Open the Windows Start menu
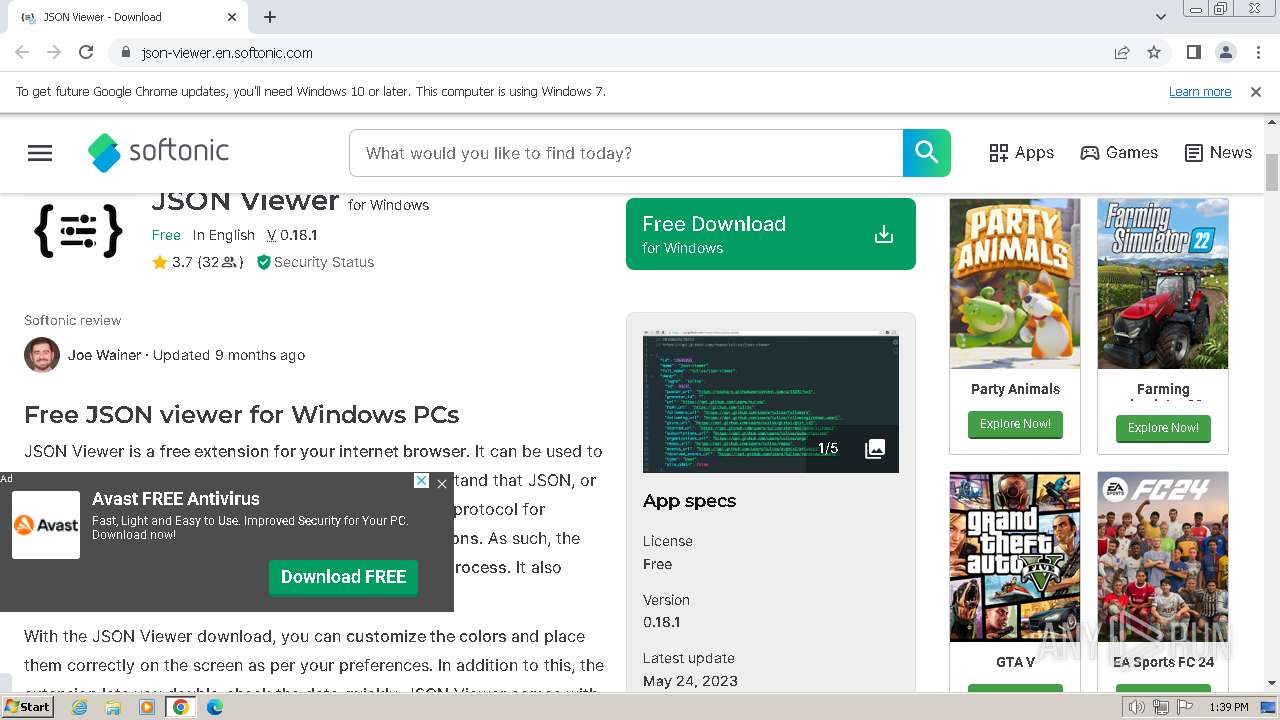This screenshot has height=720, width=1280. [x=27, y=707]
